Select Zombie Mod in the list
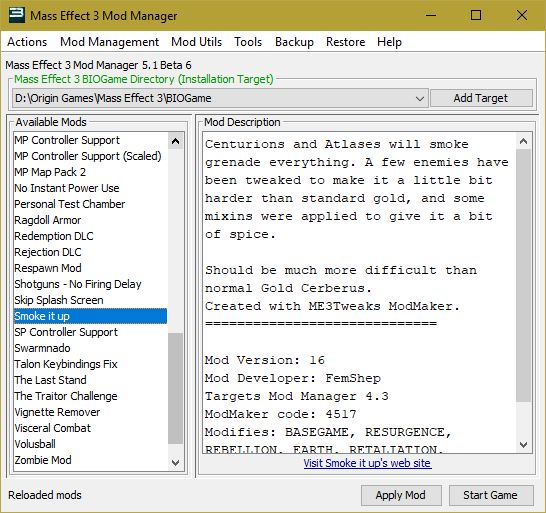Image resolution: width=546 pixels, height=513 pixels. click(x=90, y=460)
